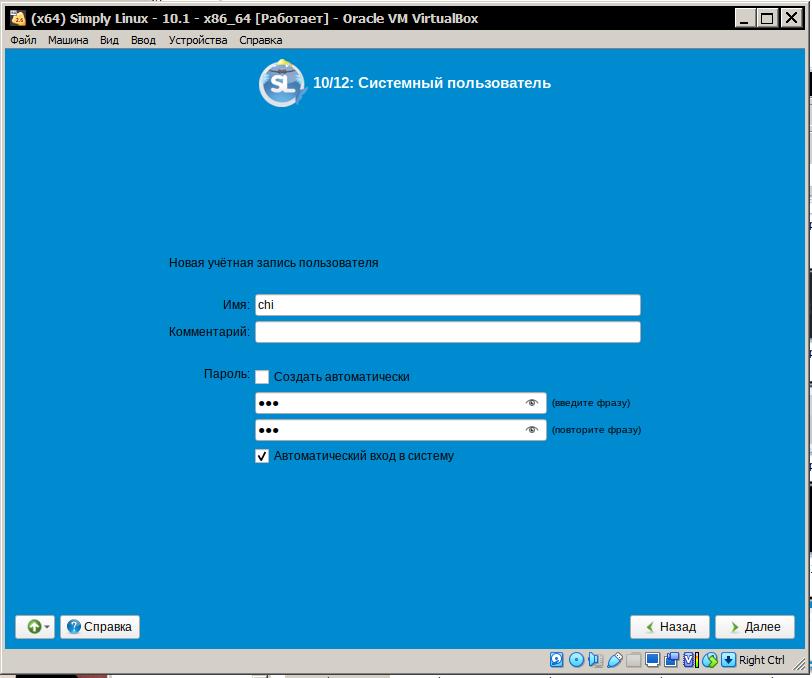Screen dimensions: 812x678
Task: Click the CPU virtualization status icon
Action: 691,659
